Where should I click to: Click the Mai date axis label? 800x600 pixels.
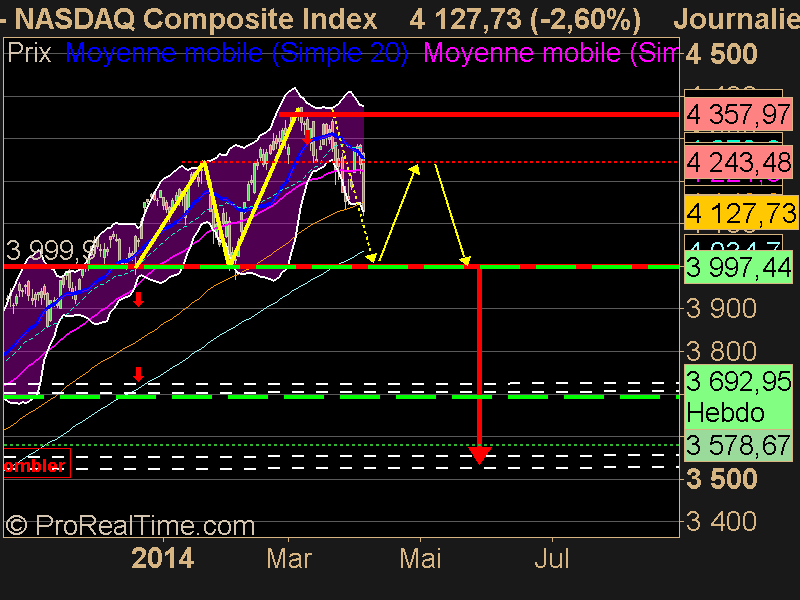(x=420, y=559)
